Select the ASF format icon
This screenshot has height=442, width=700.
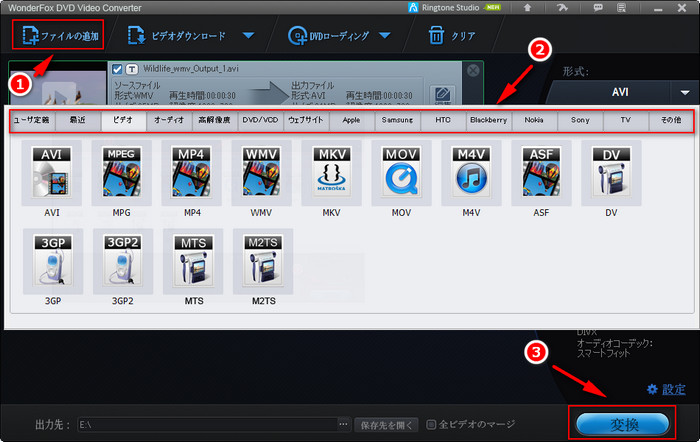[x=542, y=173]
